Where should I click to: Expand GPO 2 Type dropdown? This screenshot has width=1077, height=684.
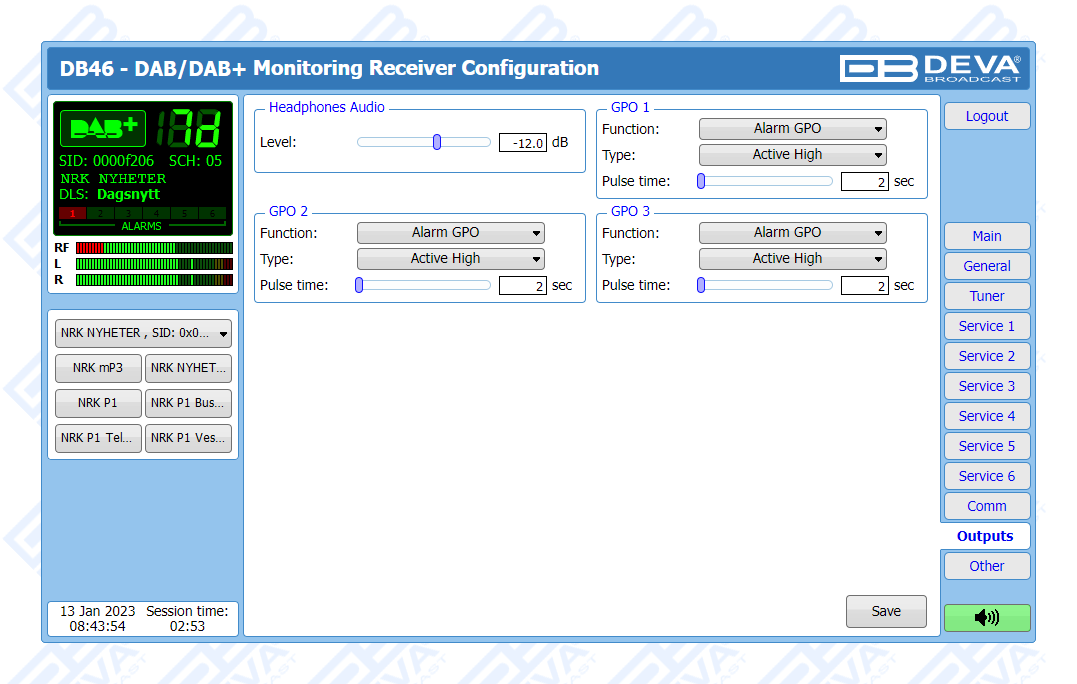[450, 259]
